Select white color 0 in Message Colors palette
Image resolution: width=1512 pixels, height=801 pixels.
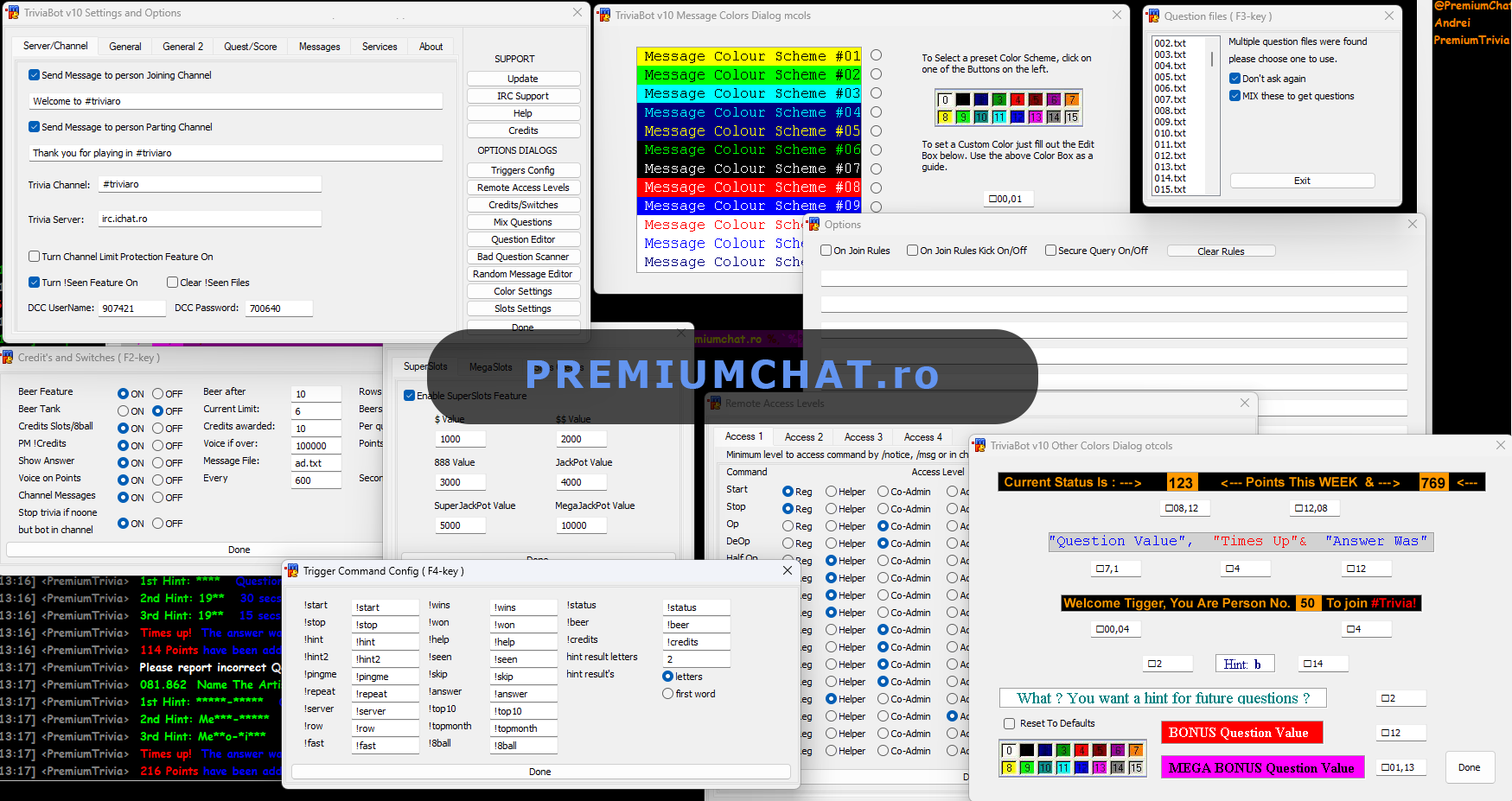tap(945, 99)
